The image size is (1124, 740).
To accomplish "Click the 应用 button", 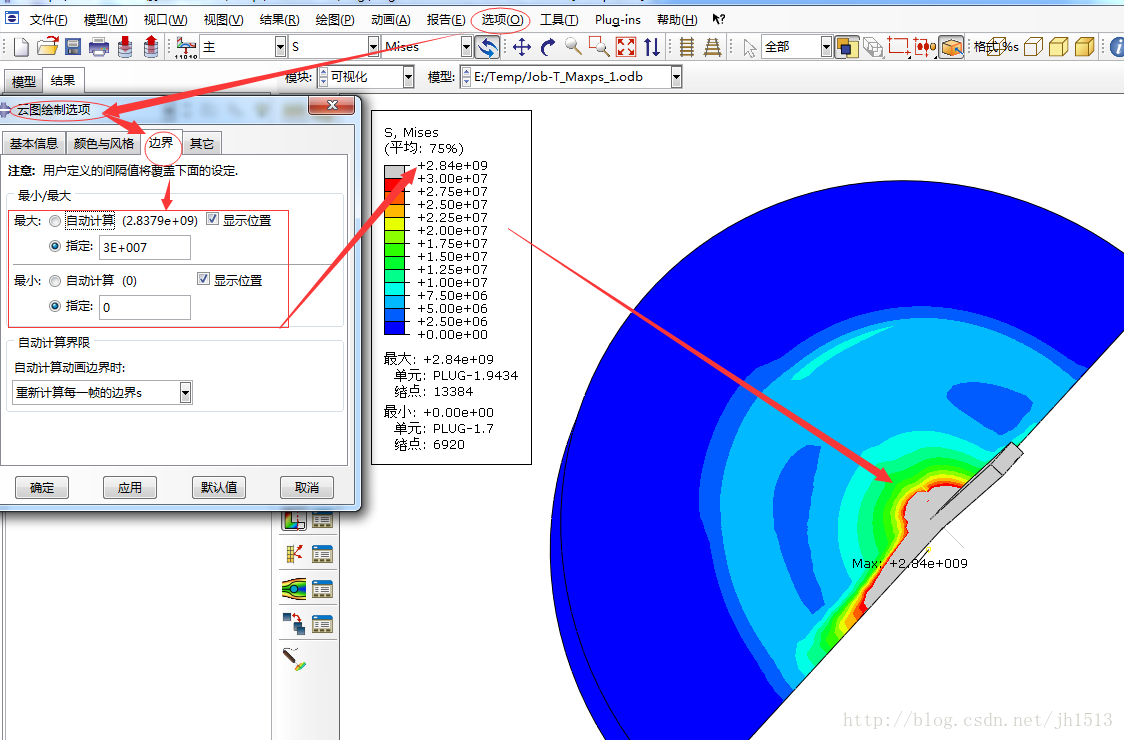I will [x=130, y=488].
